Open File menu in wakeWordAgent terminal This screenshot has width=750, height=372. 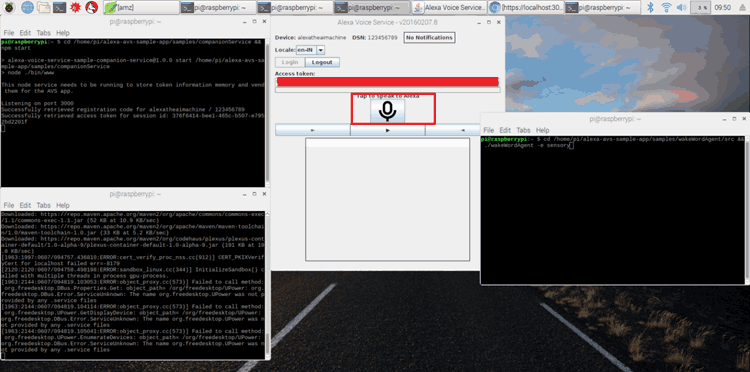pos(489,130)
